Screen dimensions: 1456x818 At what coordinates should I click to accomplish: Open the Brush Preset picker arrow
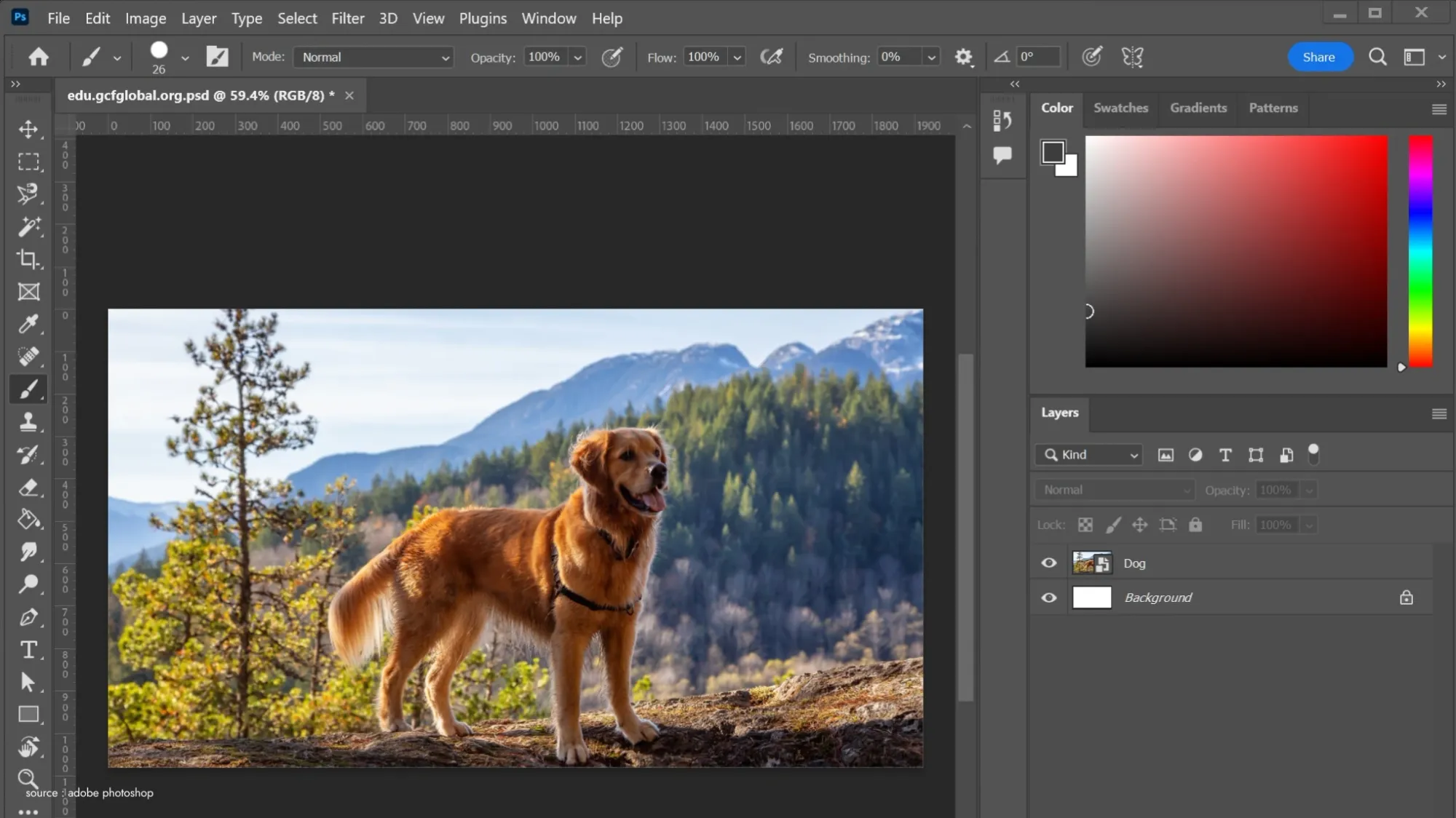(x=185, y=57)
